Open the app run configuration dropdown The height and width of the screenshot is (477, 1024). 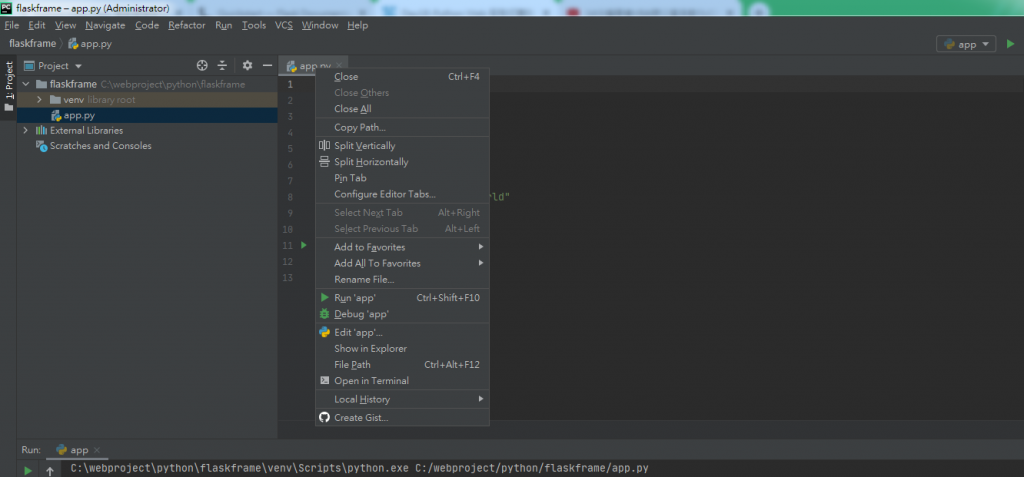click(x=966, y=44)
